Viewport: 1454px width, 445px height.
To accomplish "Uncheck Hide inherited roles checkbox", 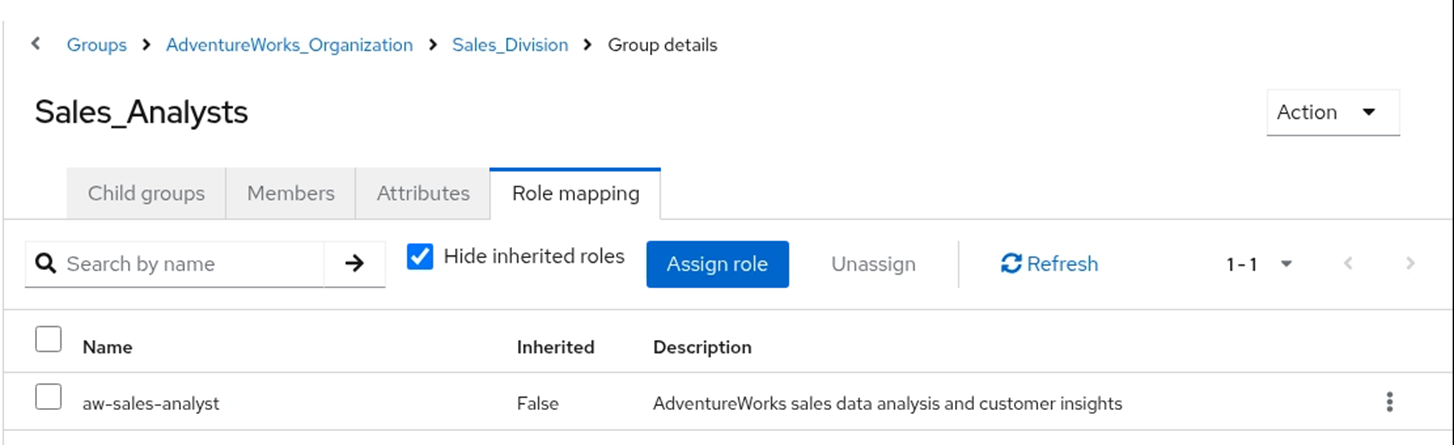I will pyautogui.click(x=421, y=257).
